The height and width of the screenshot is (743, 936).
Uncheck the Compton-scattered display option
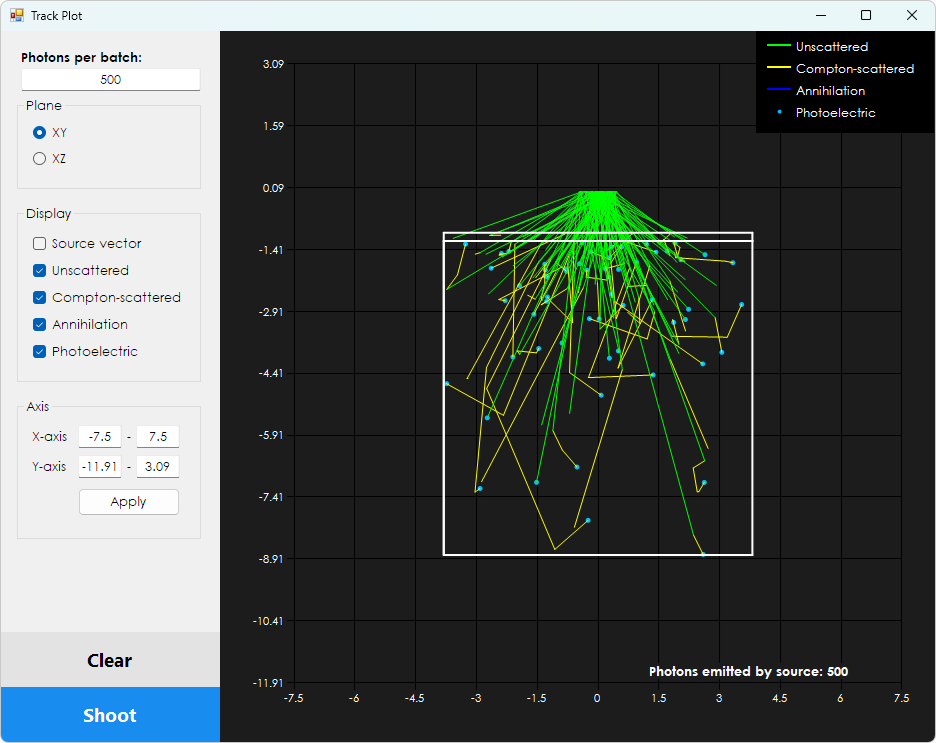point(38,297)
